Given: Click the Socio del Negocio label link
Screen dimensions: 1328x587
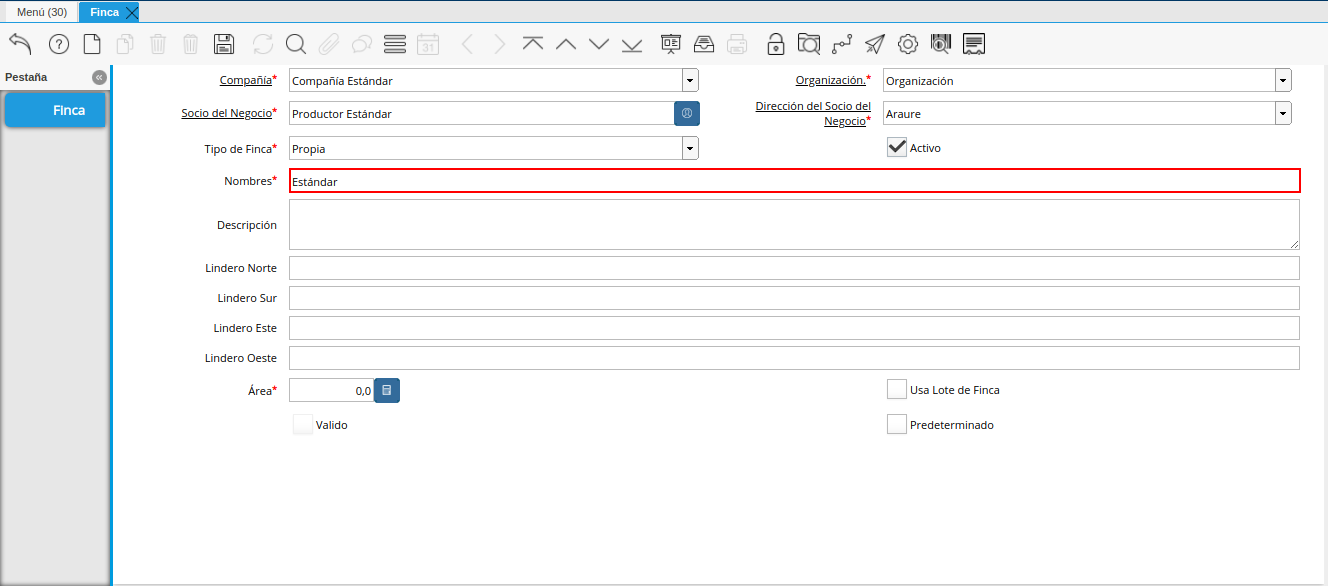Looking at the screenshot, I should click(226, 113).
